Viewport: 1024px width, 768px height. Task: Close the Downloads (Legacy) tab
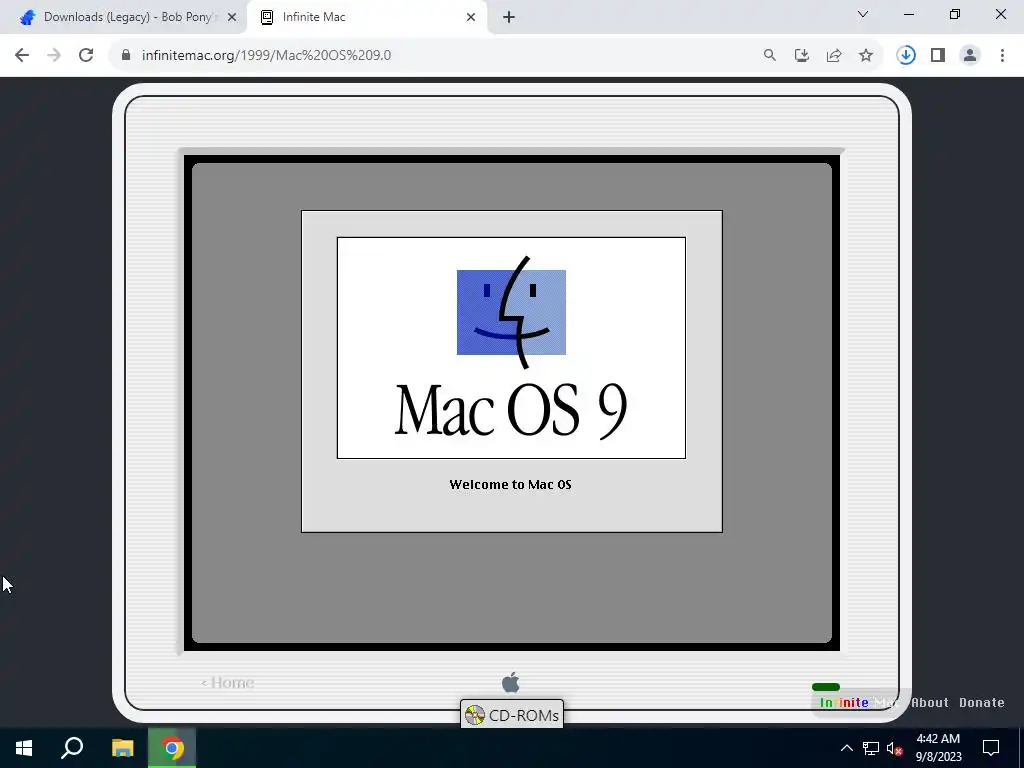[232, 18]
